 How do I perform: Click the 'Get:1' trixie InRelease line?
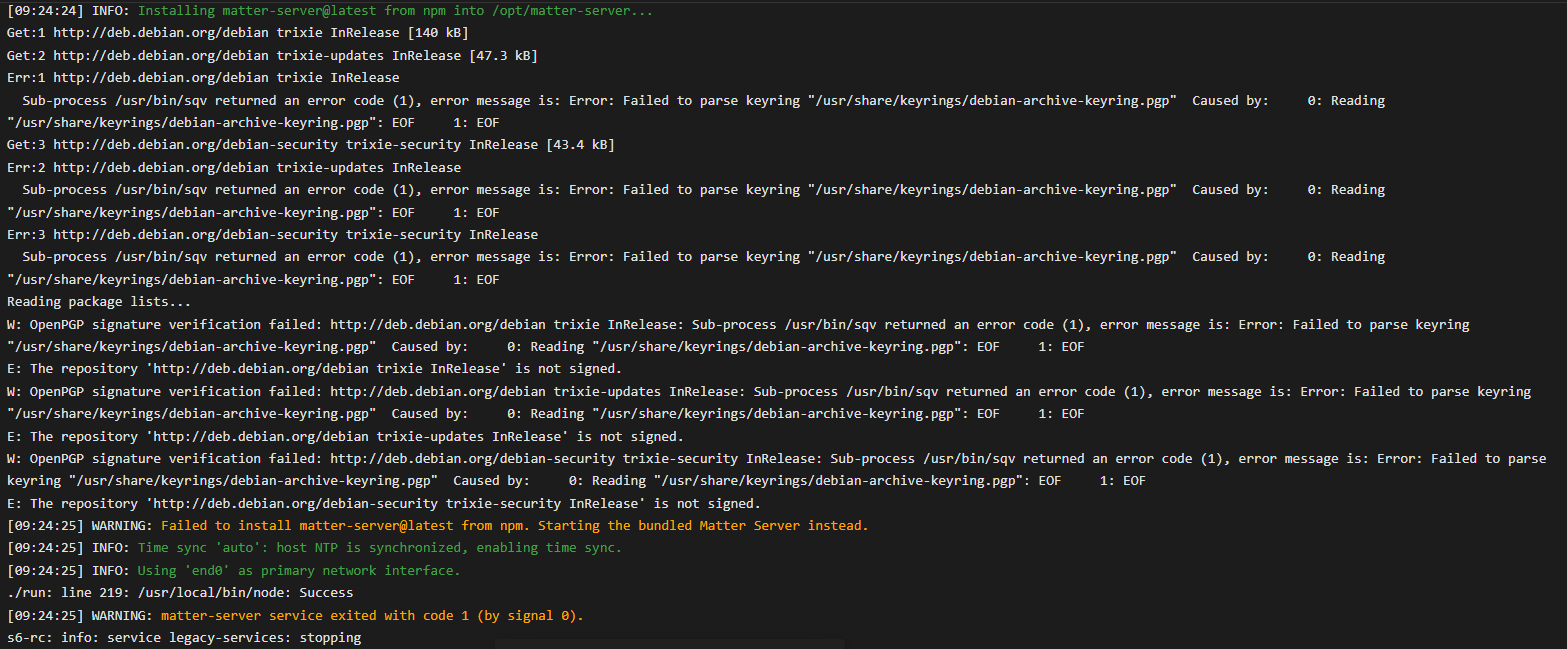tap(238, 33)
